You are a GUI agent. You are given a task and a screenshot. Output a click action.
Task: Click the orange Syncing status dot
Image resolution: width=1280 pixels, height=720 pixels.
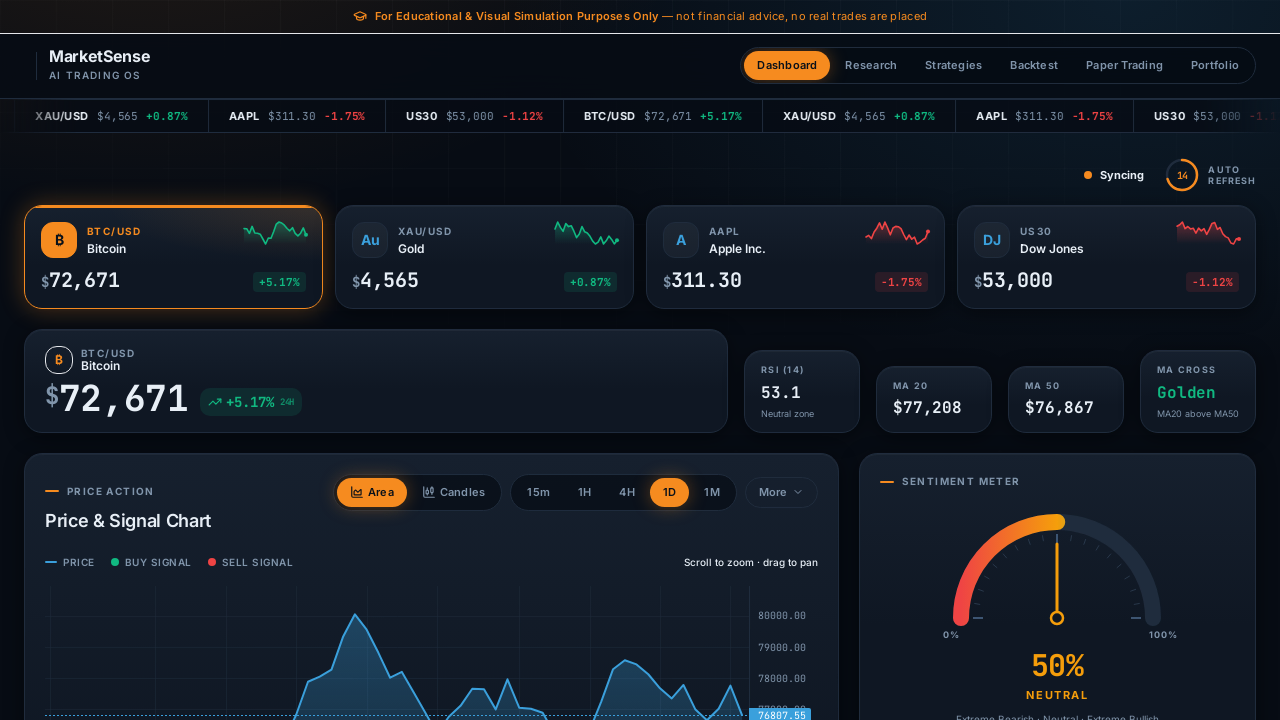pyautogui.click(x=1088, y=175)
